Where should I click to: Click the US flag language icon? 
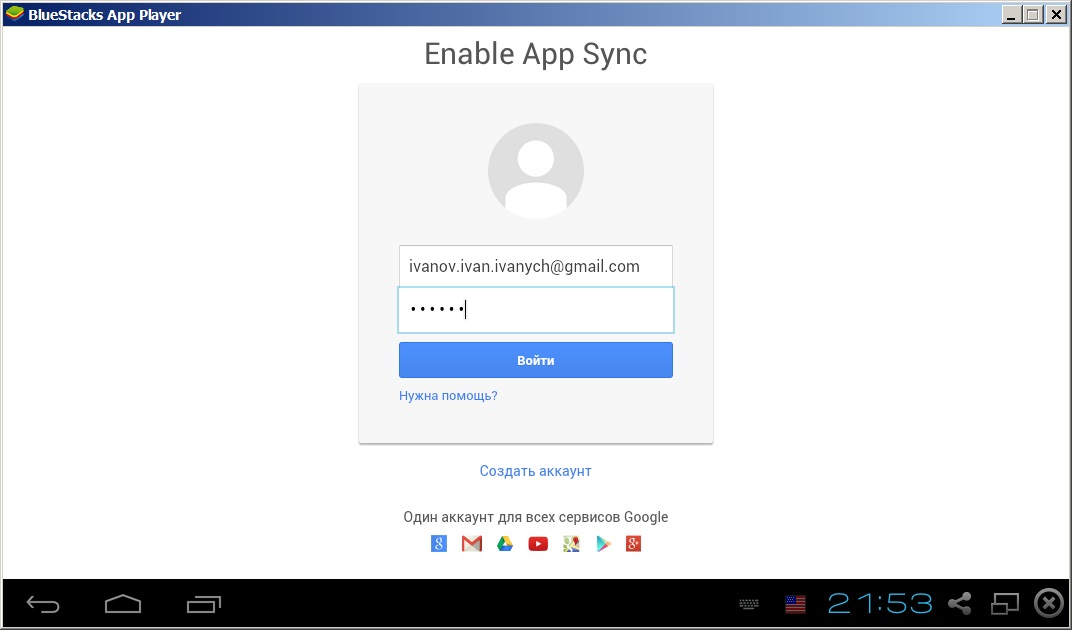point(795,604)
